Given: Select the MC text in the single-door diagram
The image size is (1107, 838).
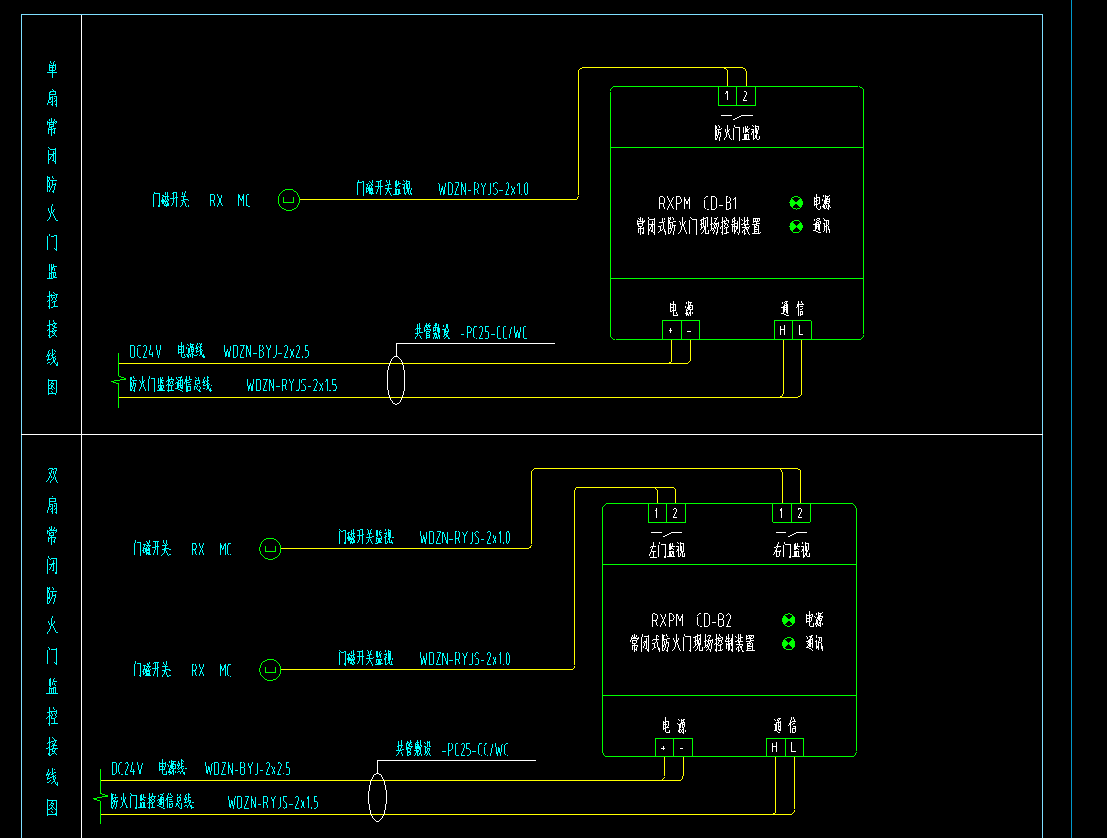Looking at the screenshot, I should pyautogui.click(x=244, y=200).
